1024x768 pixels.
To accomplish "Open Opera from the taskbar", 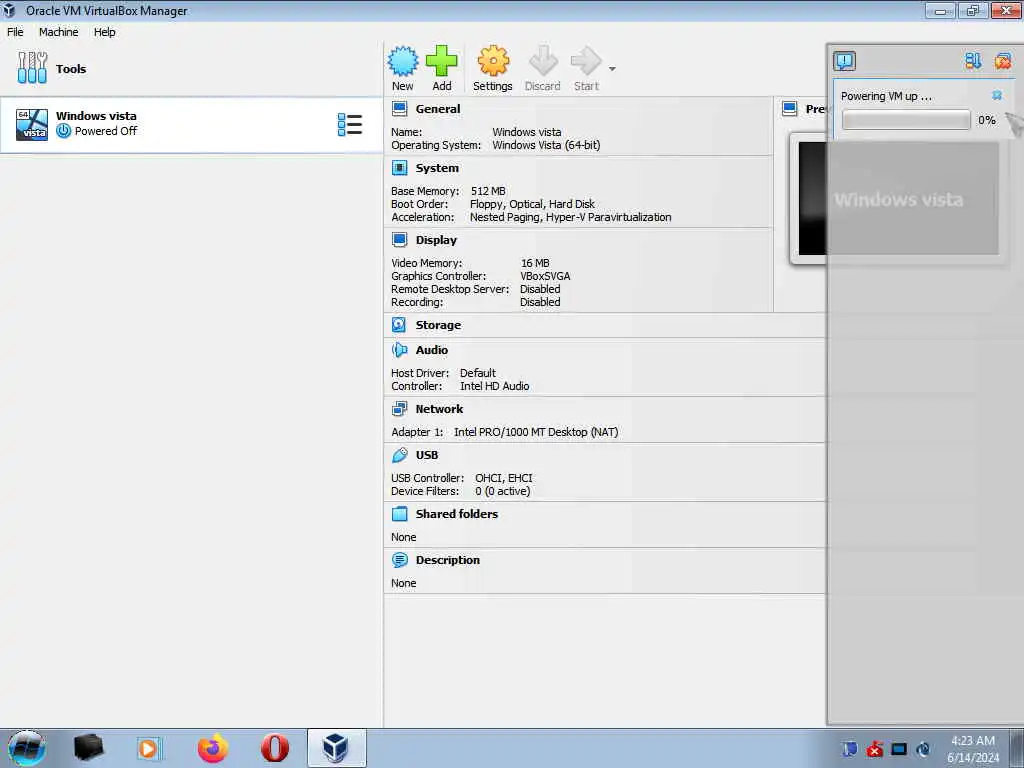I will coord(275,748).
